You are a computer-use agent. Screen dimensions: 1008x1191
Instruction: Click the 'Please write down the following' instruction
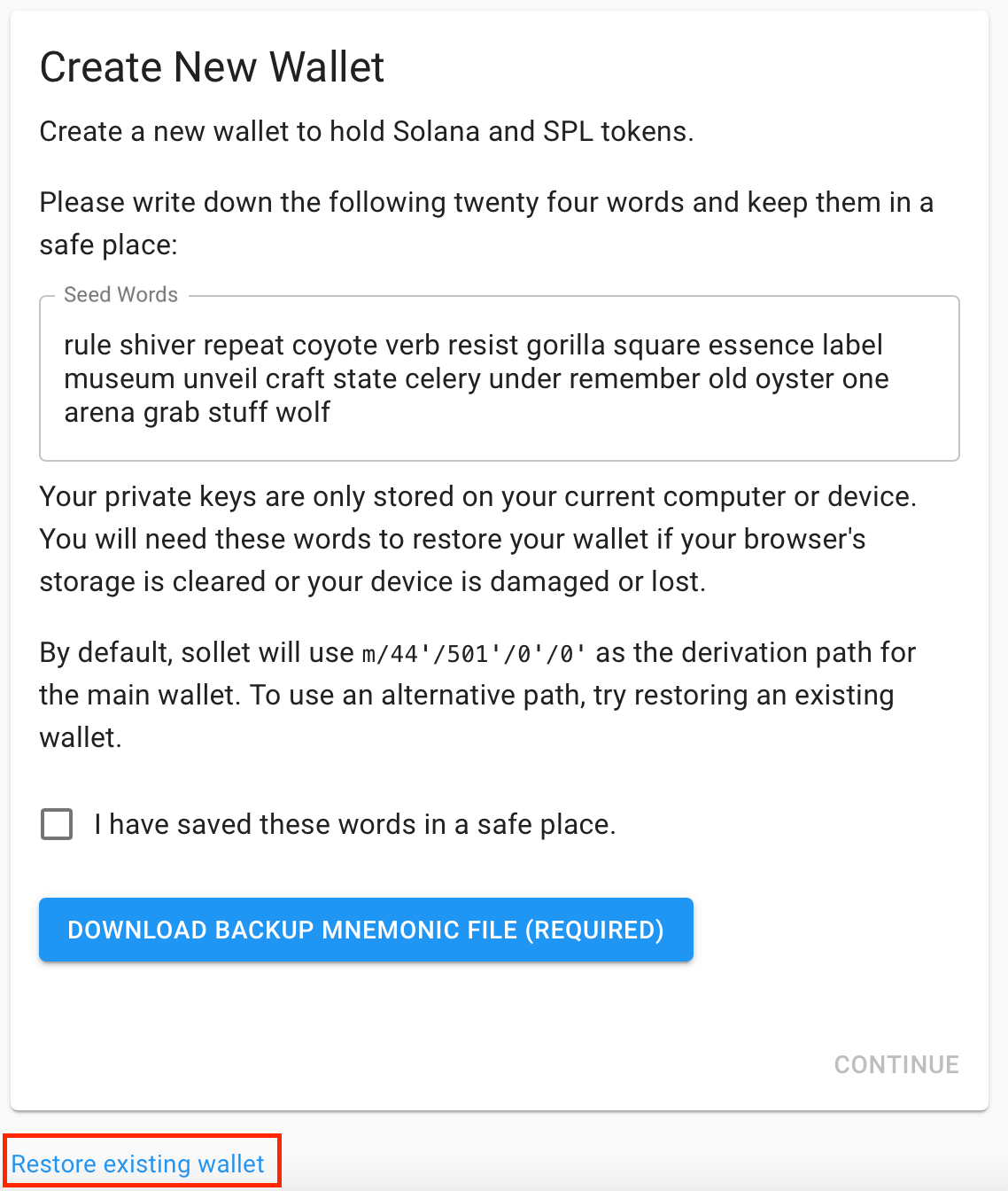486,223
